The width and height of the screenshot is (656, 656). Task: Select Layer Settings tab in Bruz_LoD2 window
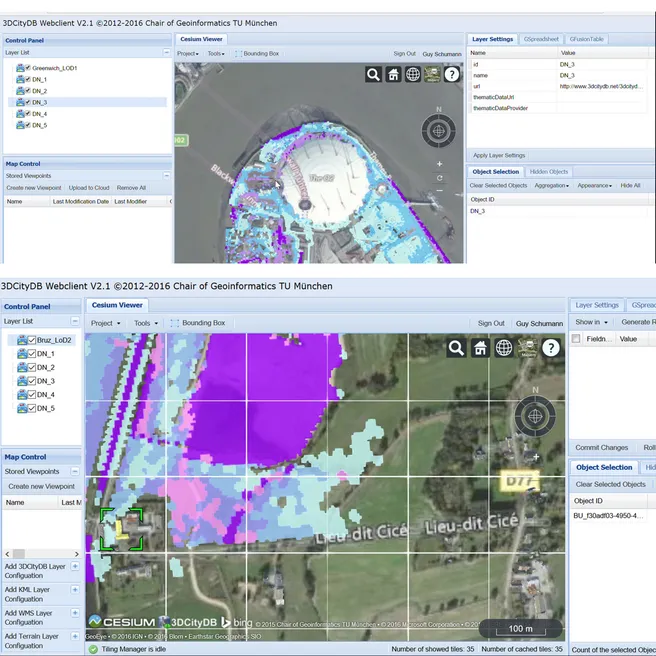point(597,305)
